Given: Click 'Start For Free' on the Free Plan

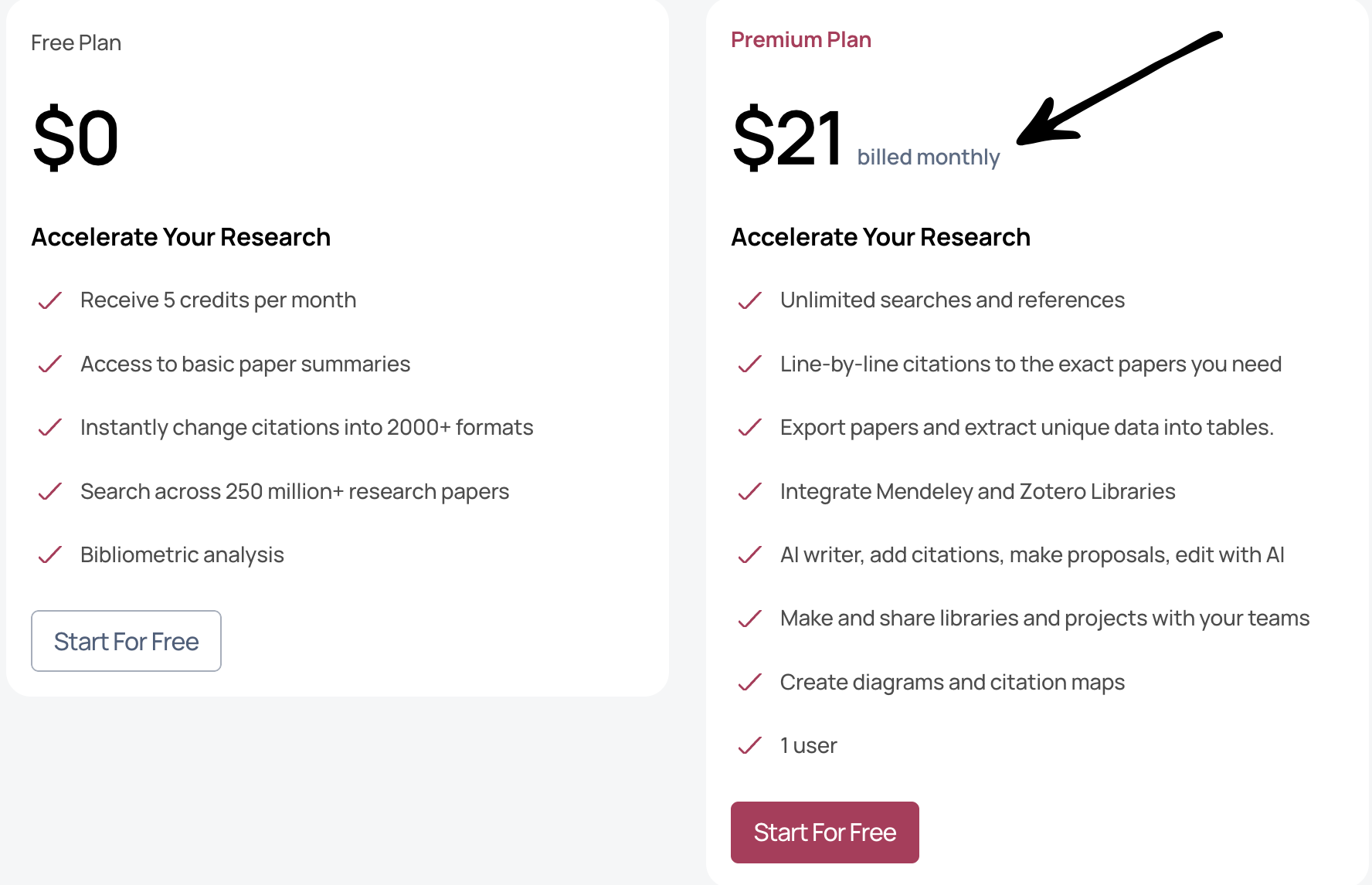Looking at the screenshot, I should pyautogui.click(x=126, y=641).
